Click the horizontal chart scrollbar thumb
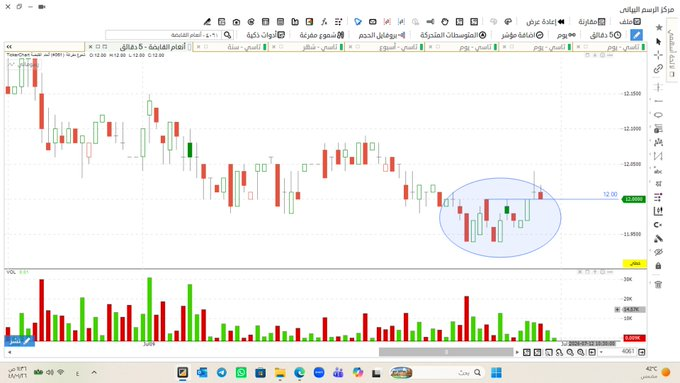This screenshot has height=383, width=680. coord(446,352)
